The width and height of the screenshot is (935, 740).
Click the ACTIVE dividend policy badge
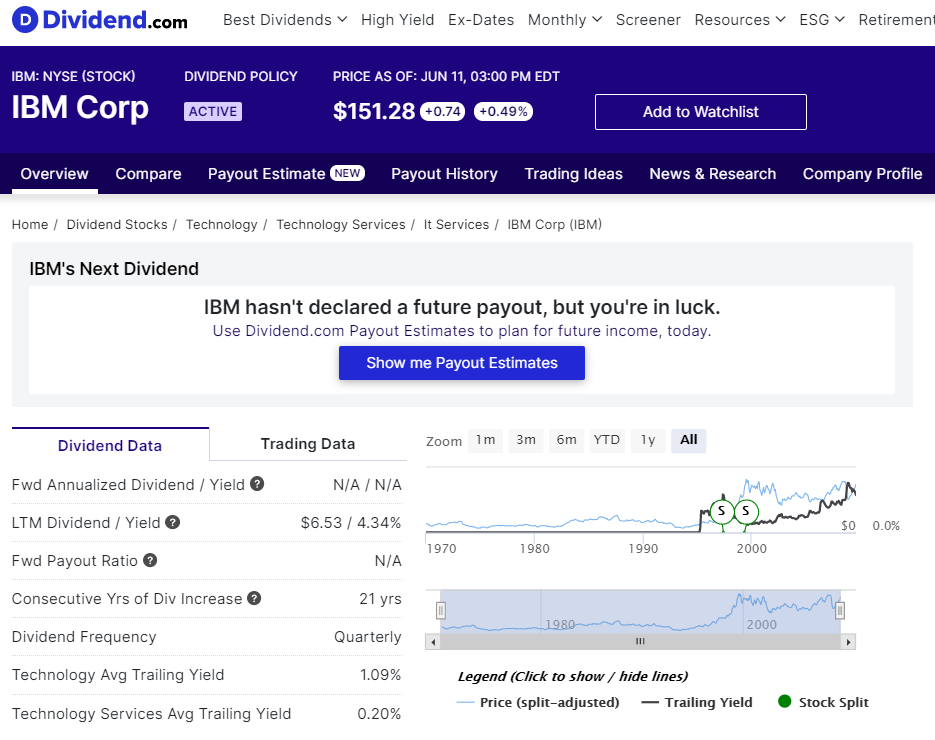click(x=213, y=112)
